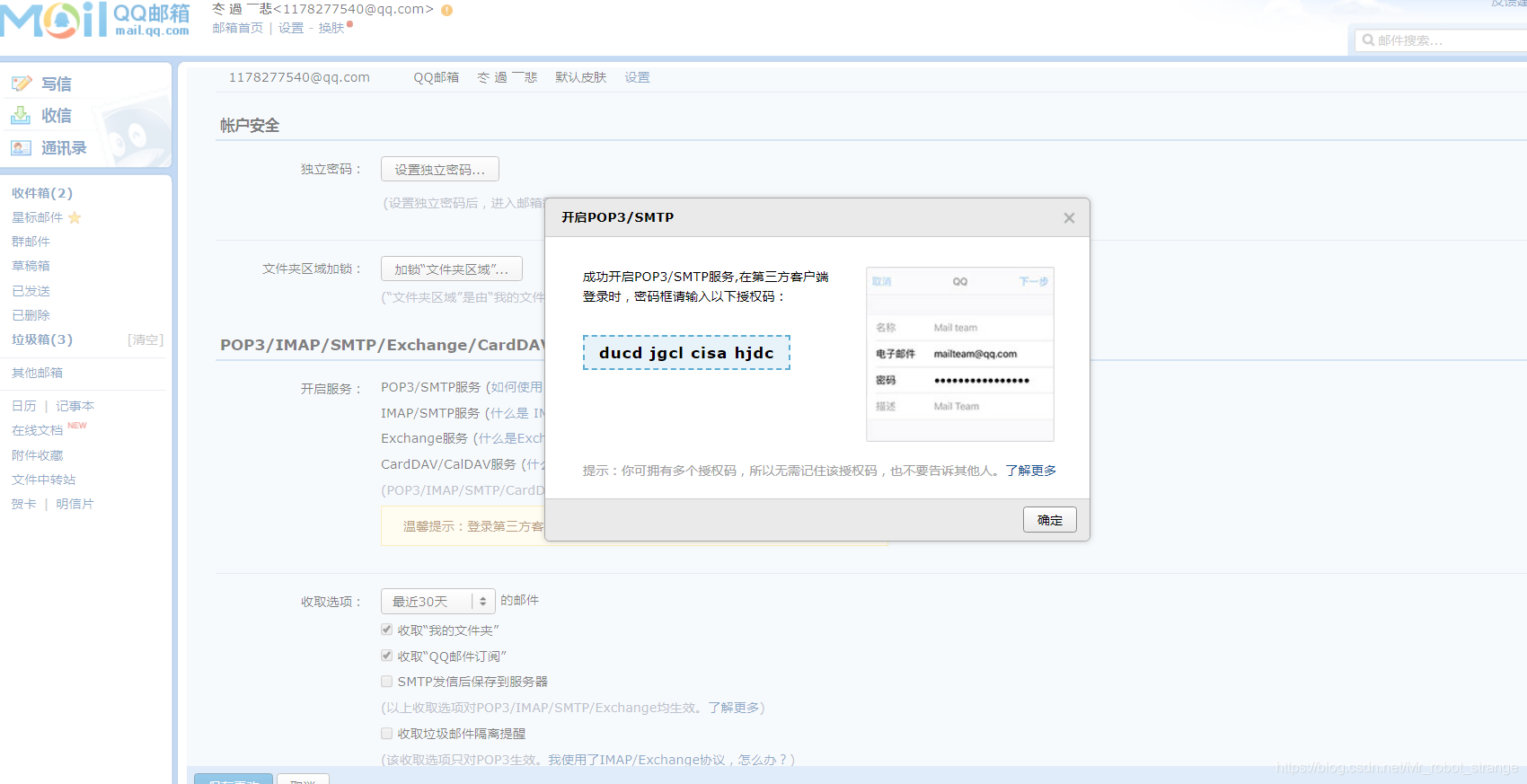Image resolution: width=1527 pixels, height=784 pixels.
Task: Open 附件收藏 in sidebar
Action: (37, 455)
